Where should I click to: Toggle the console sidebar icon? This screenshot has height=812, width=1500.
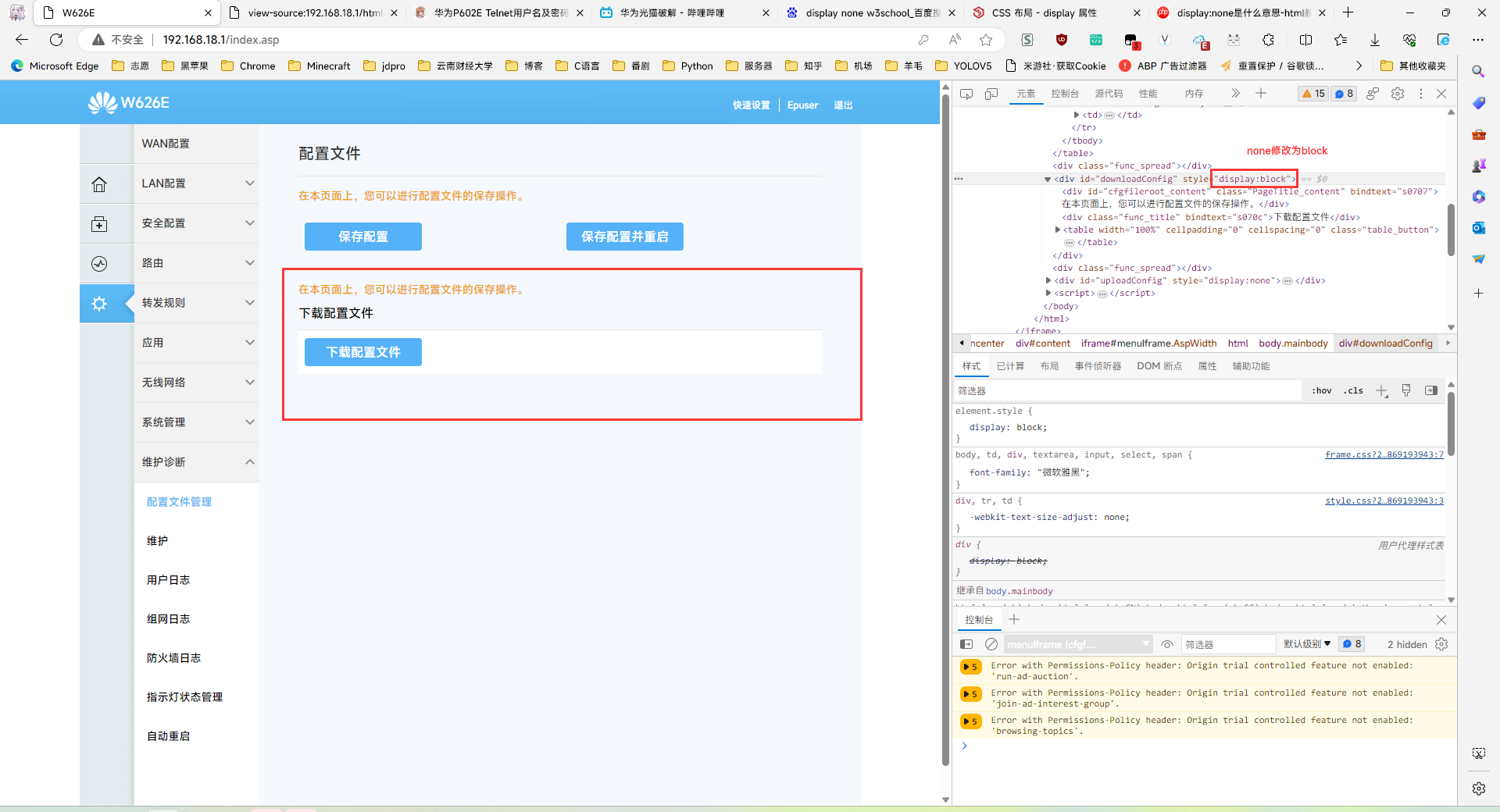tap(966, 644)
